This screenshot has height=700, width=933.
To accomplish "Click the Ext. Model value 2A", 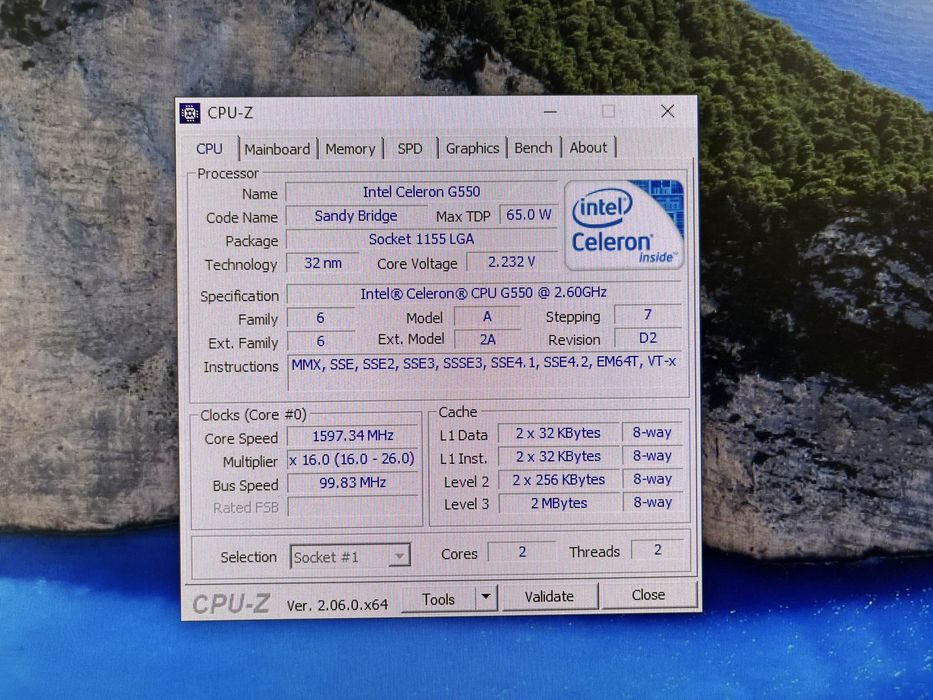I will coord(487,339).
